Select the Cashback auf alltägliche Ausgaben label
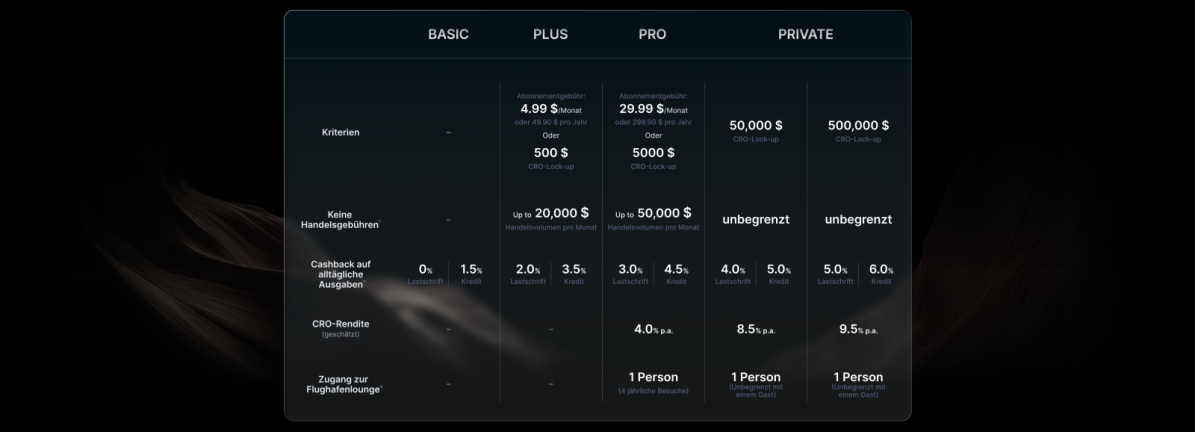 coord(342,274)
